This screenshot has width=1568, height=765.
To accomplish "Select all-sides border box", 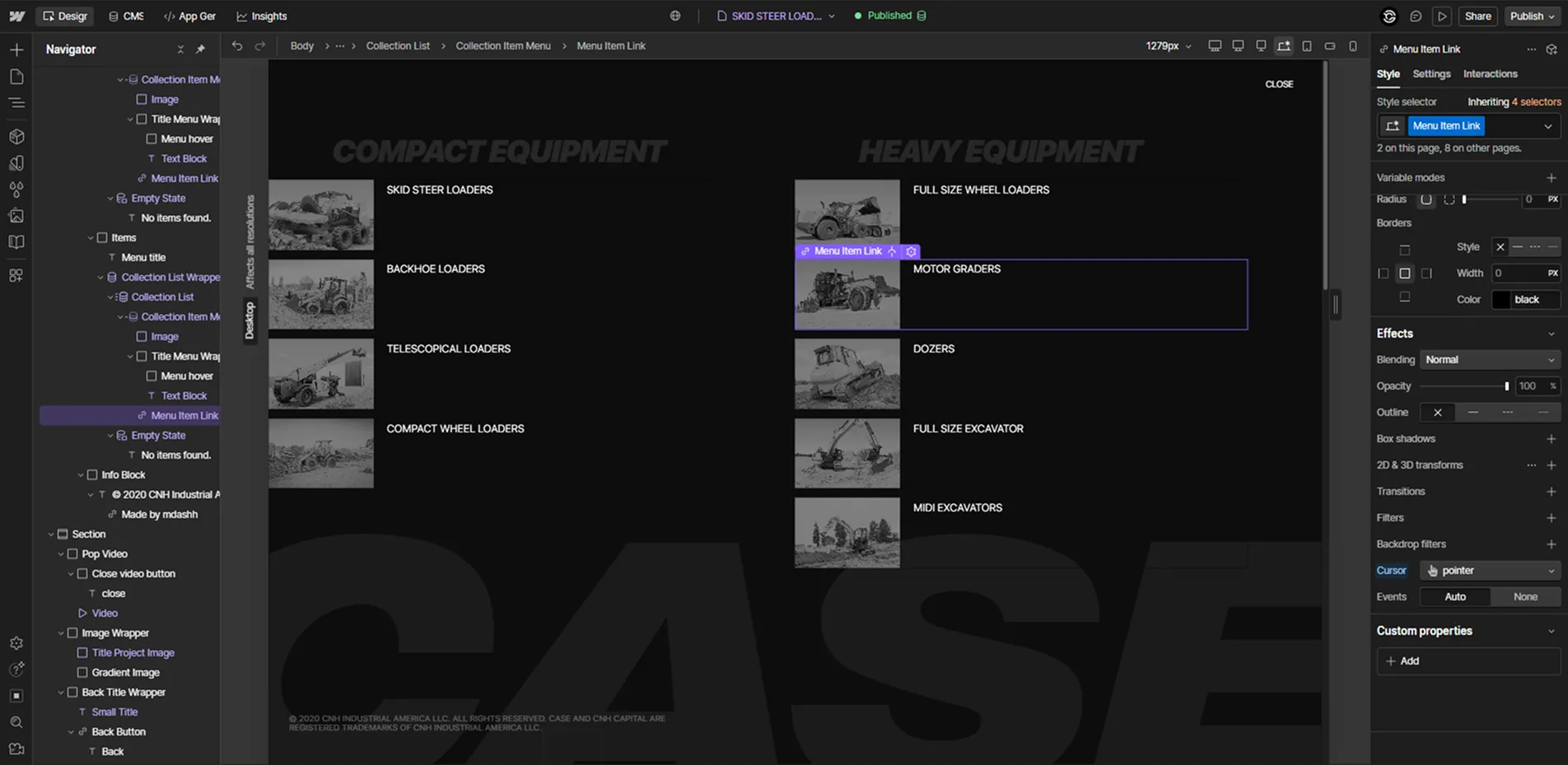I will [1405, 273].
